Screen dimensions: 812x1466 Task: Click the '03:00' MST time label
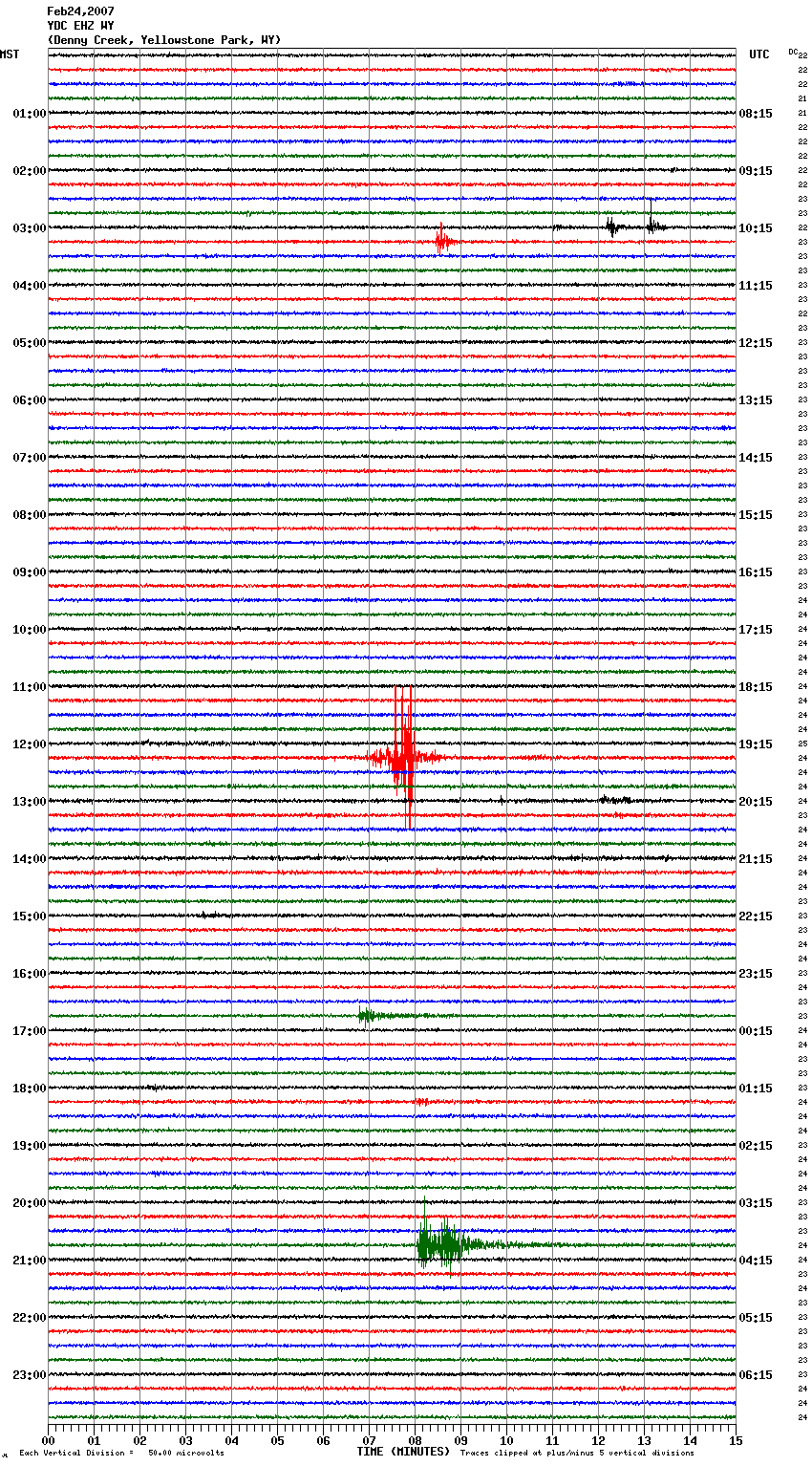[x=29, y=228]
